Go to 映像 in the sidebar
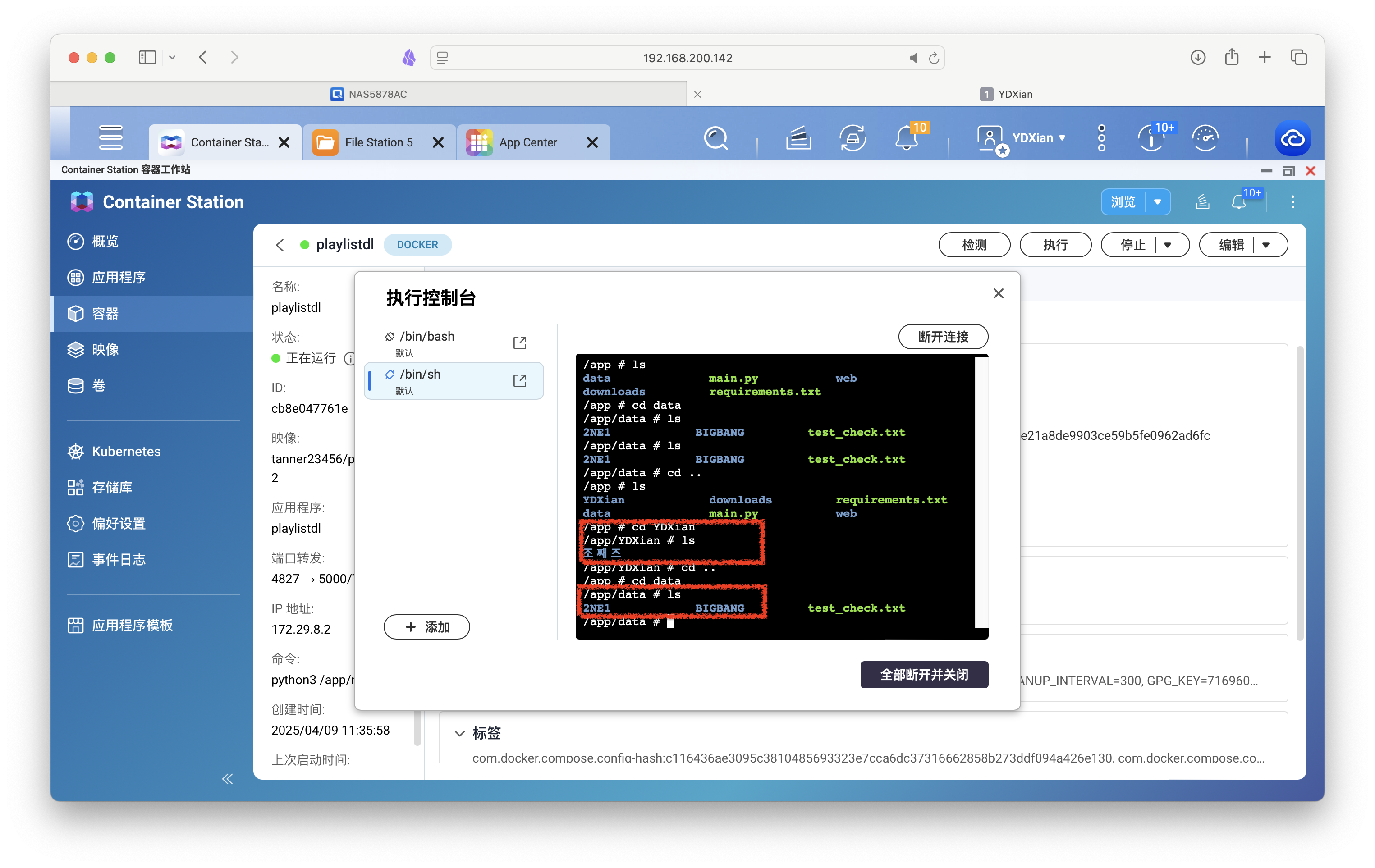The width and height of the screenshot is (1375, 868). tap(105, 350)
